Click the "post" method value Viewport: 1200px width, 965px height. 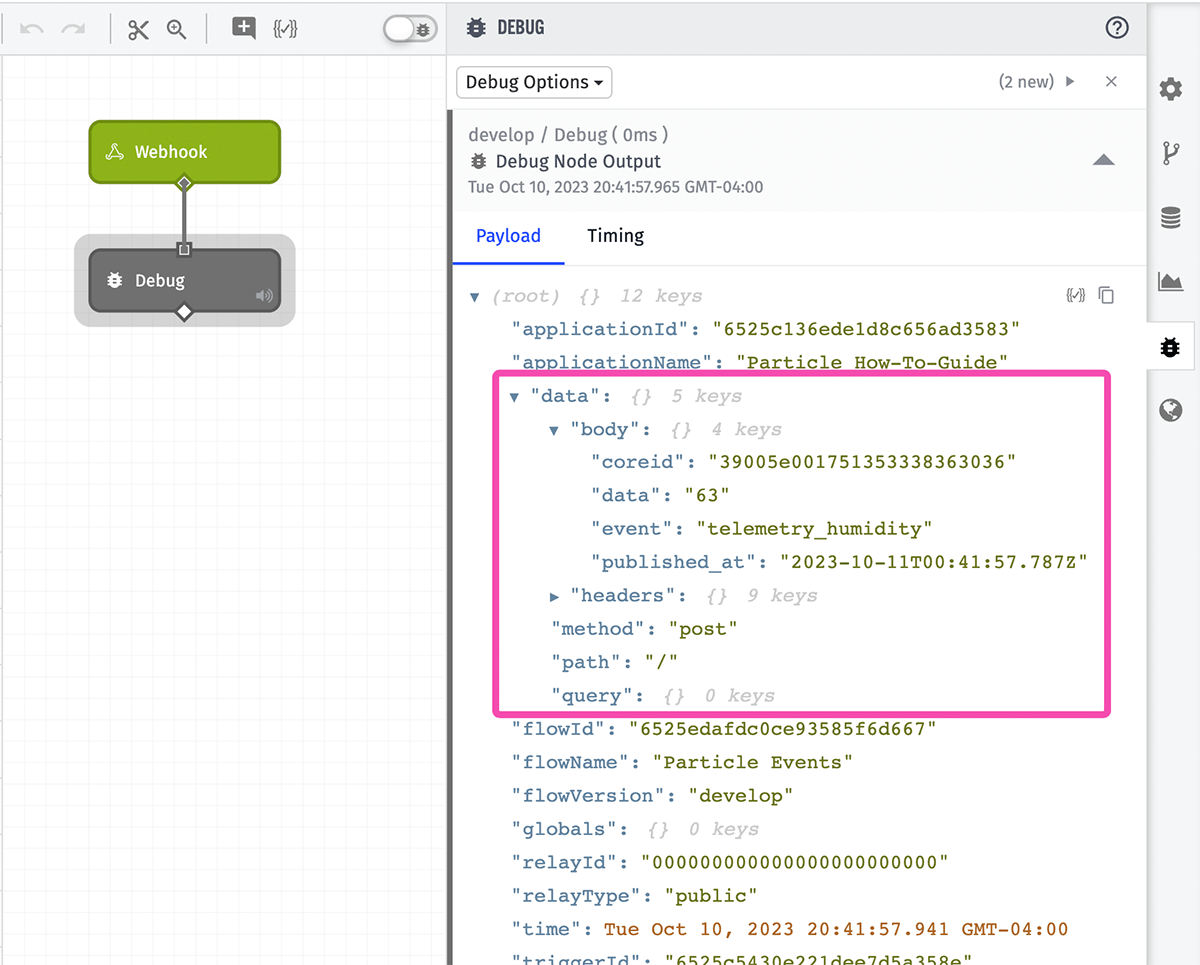click(703, 629)
